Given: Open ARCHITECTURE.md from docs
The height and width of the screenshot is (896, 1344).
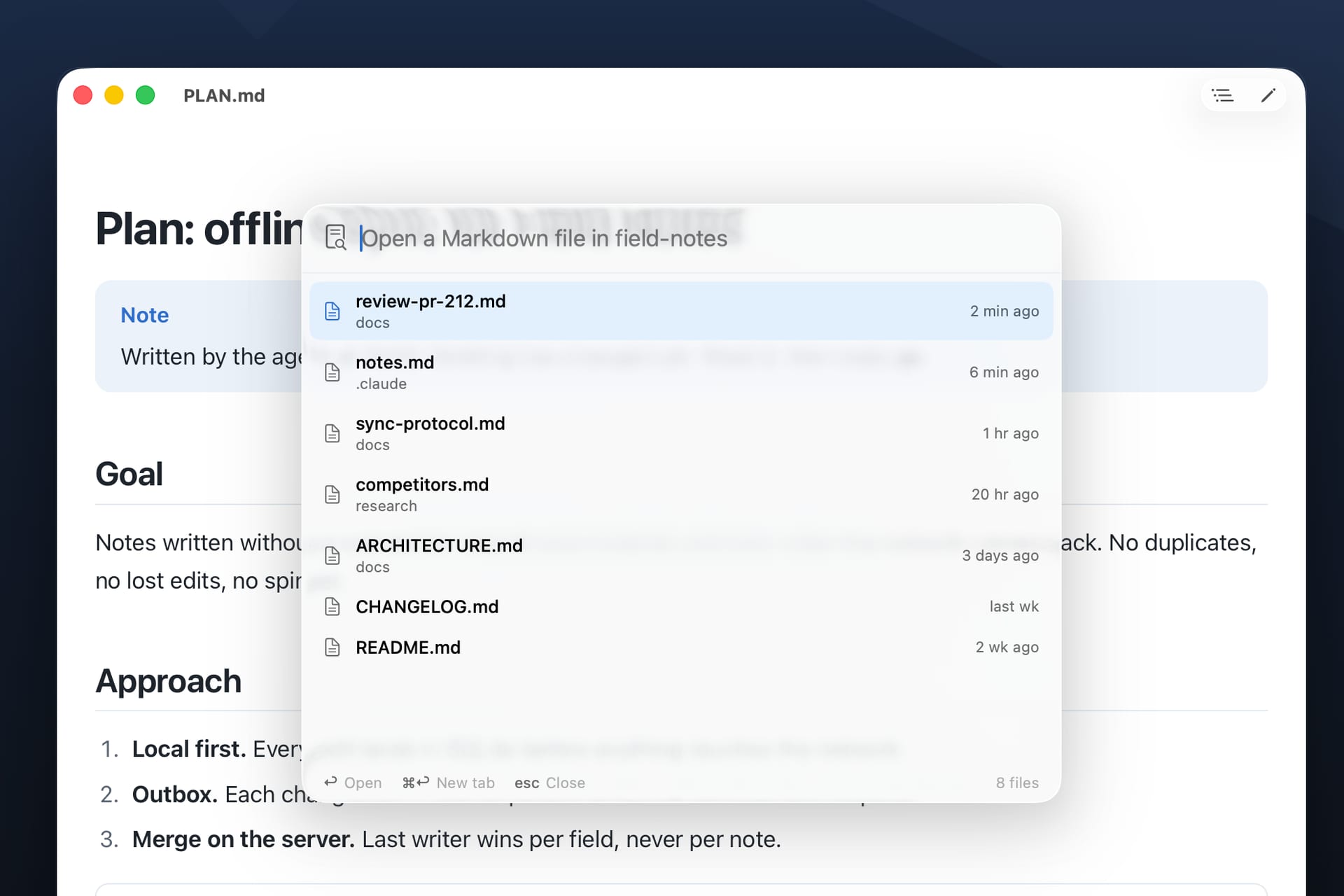Looking at the screenshot, I should [681, 555].
